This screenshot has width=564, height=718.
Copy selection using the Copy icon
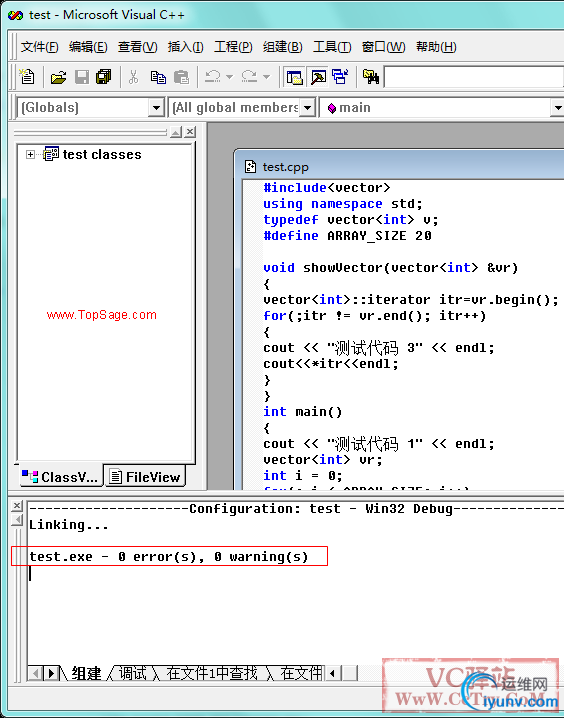158,77
